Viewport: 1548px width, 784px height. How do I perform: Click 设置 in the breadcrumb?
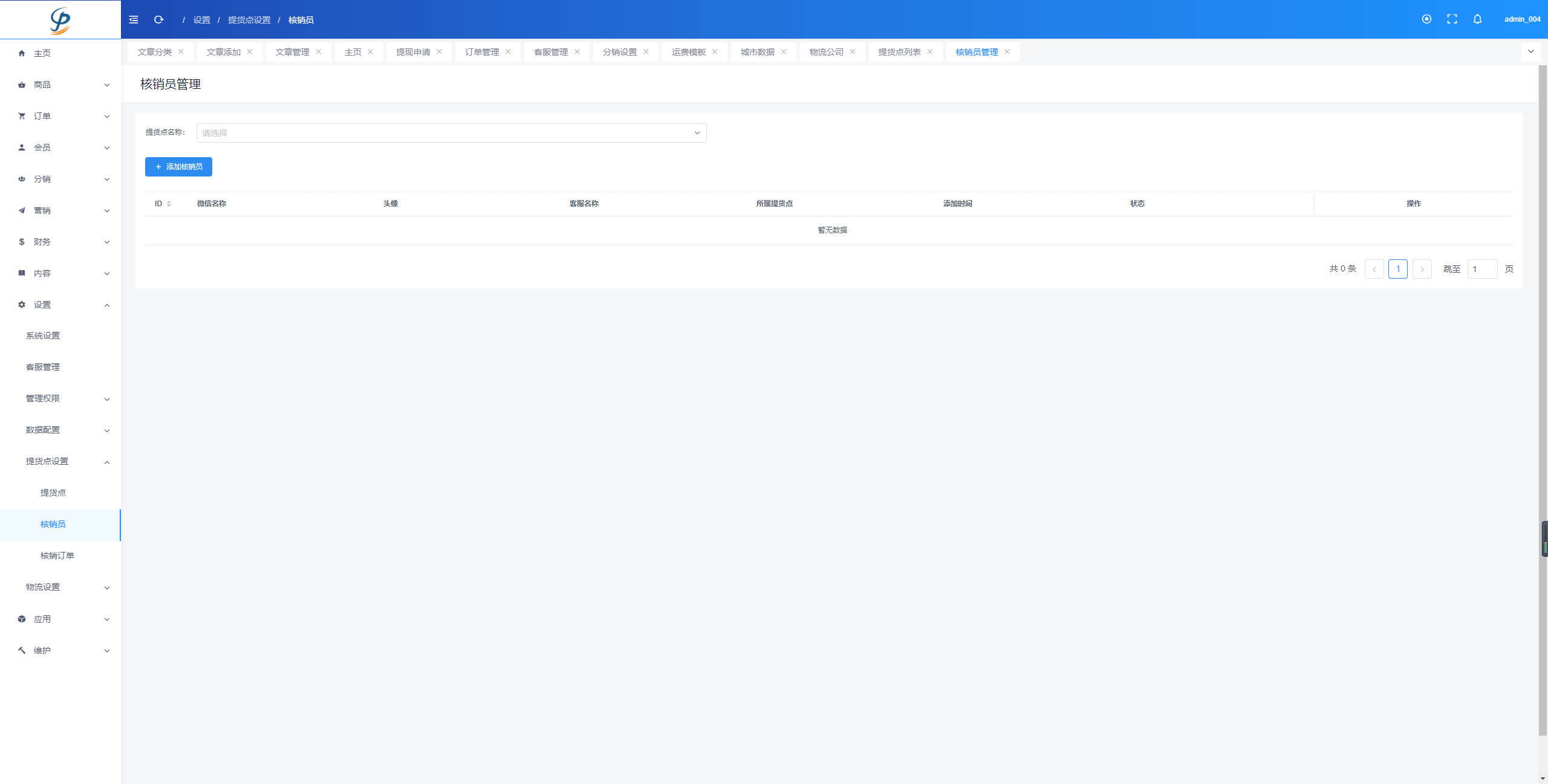[202, 20]
